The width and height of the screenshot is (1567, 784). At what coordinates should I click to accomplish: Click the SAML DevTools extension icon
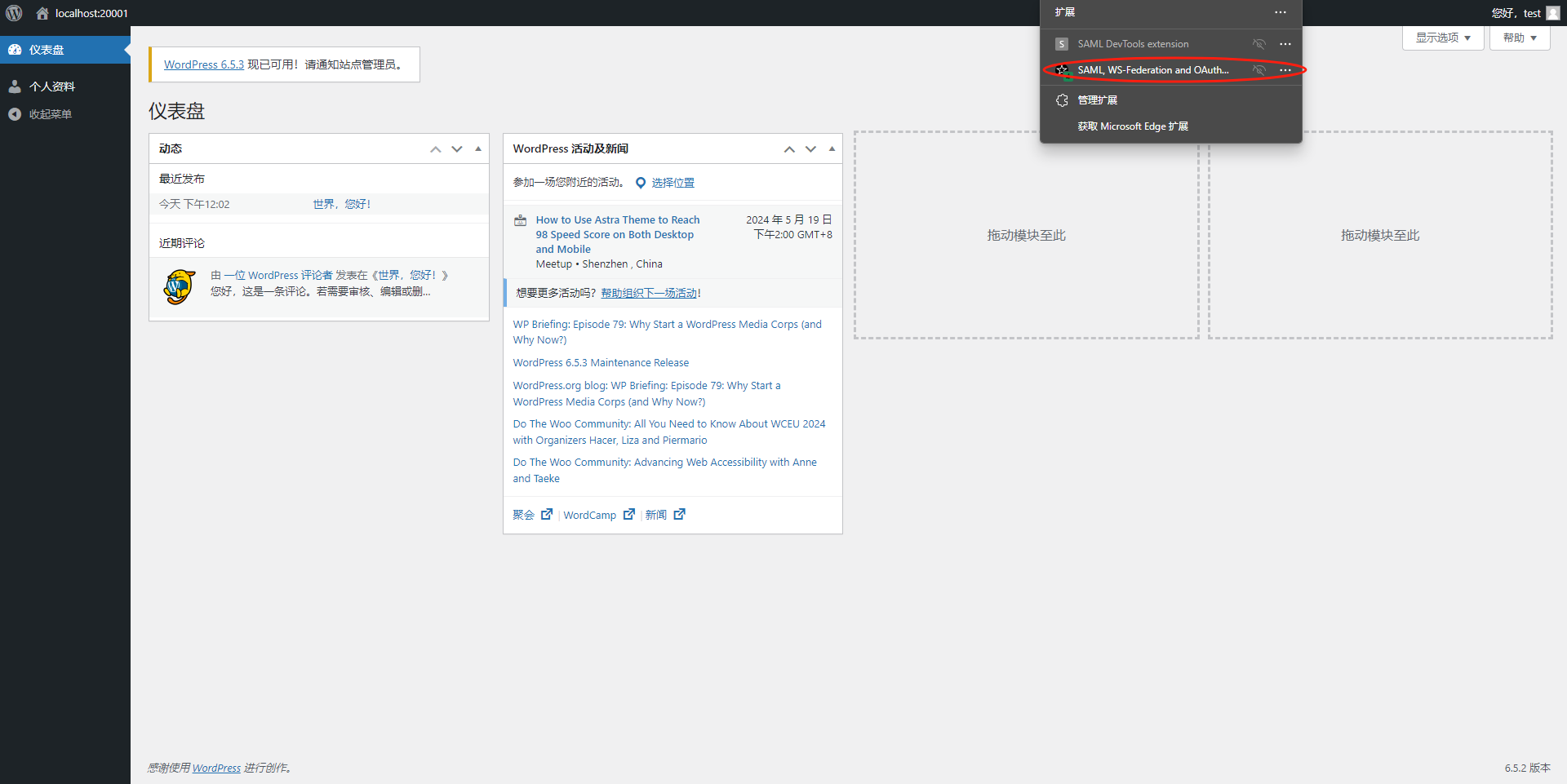click(1061, 44)
